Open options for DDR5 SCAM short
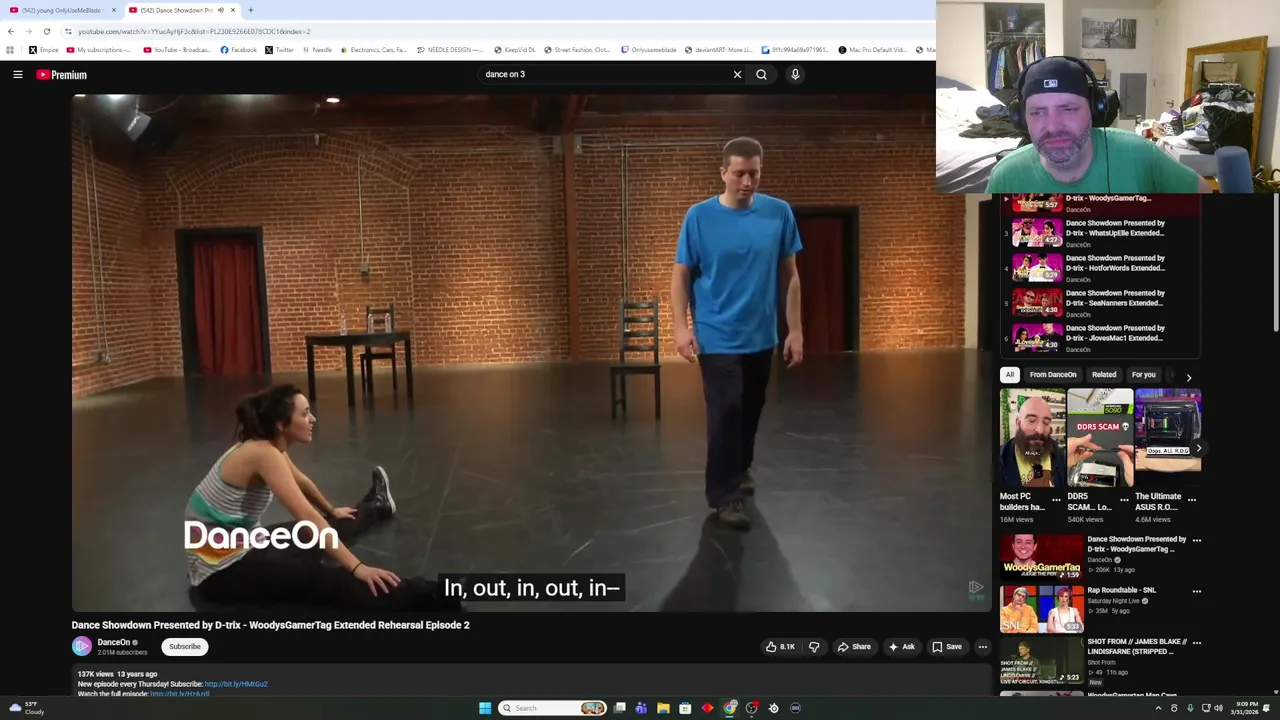 pos(1124,499)
